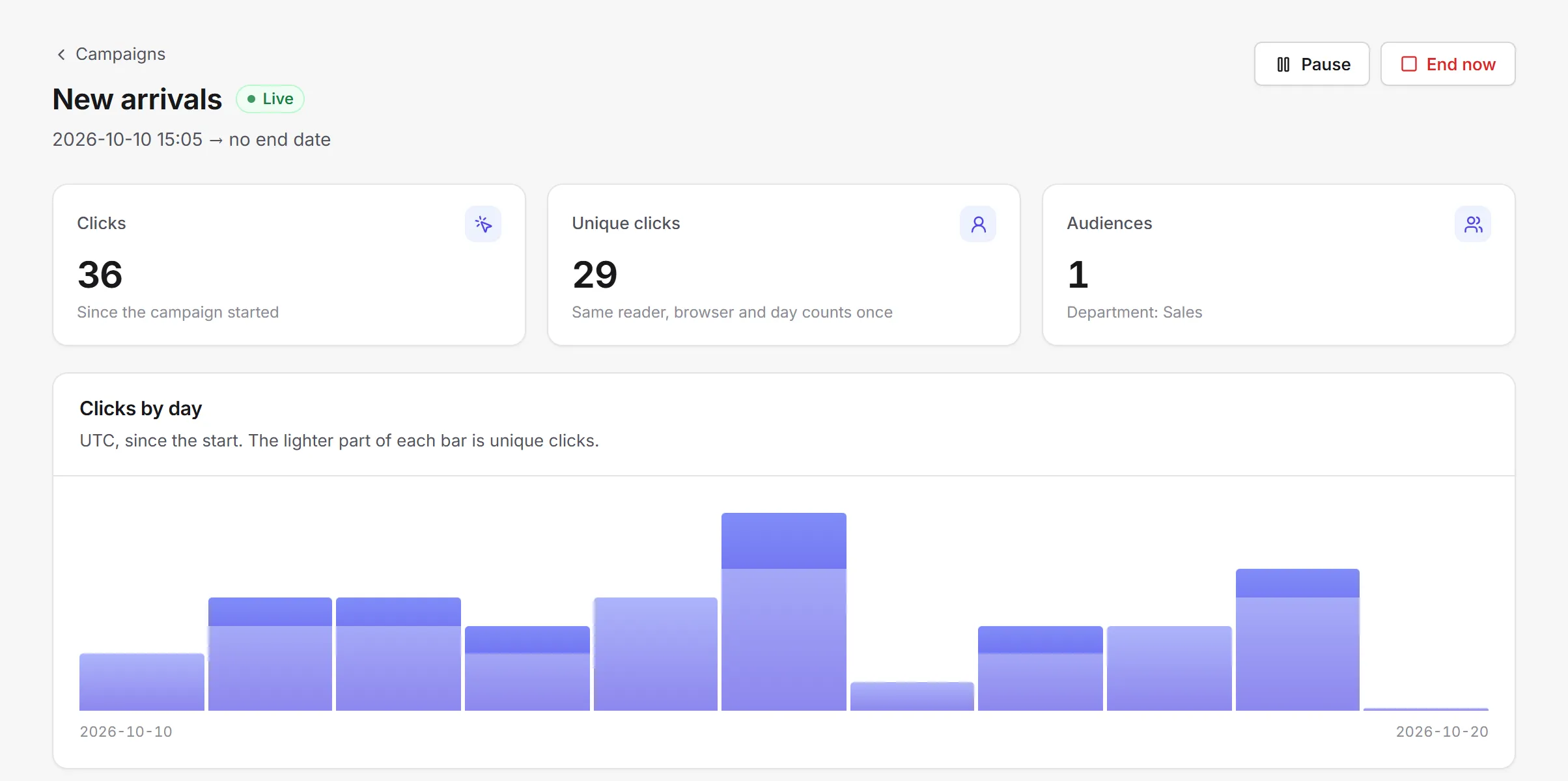Click 'Same reader, browser and day counts once'
Screen dimensions: 1568x781
click(732, 312)
